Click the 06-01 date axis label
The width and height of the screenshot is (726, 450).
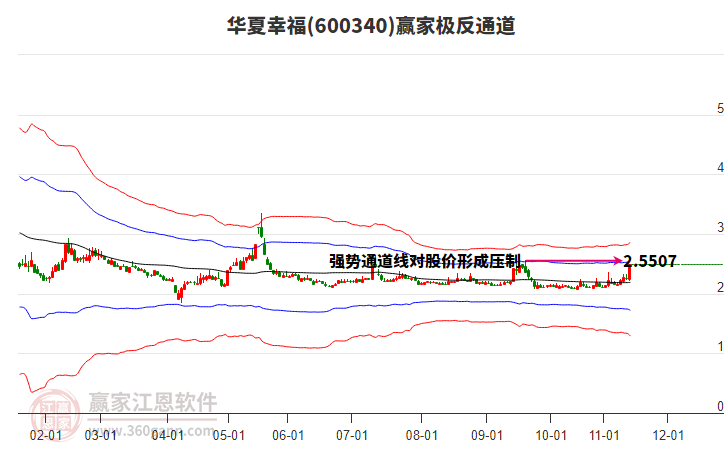[x=288, y=435]
